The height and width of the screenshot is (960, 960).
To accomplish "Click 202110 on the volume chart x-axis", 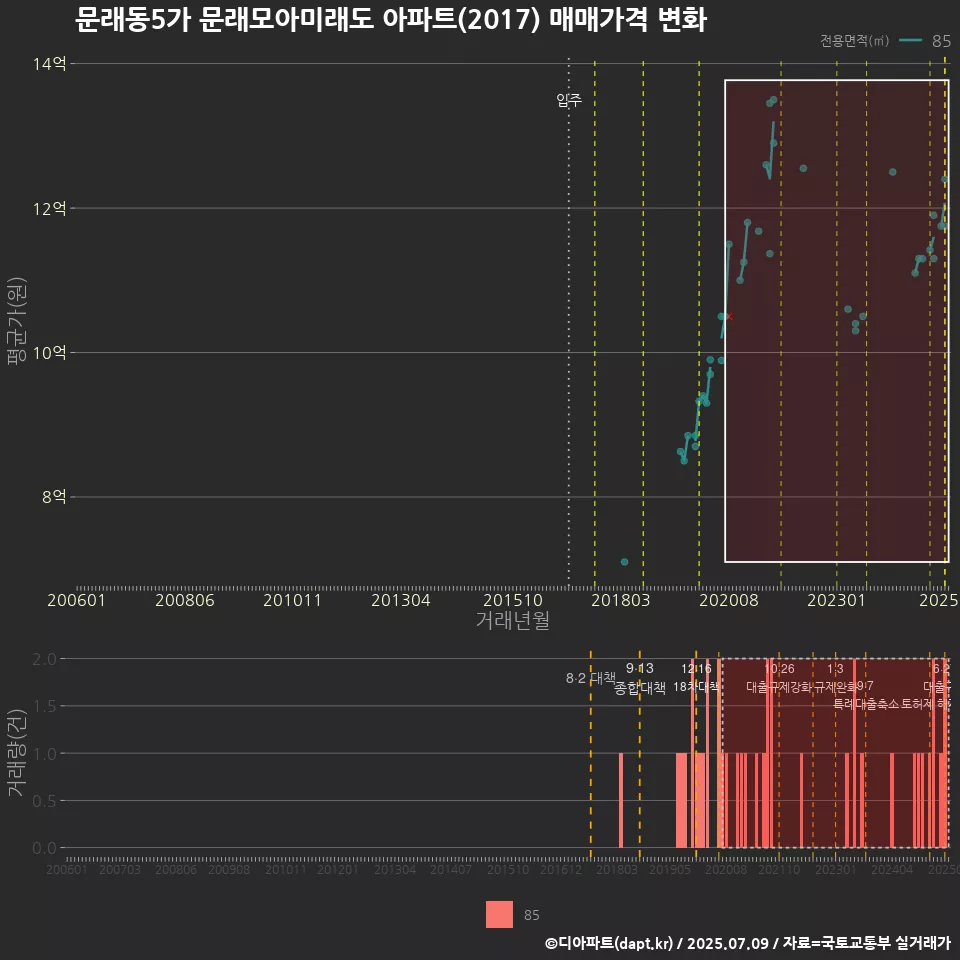I will pos(779,869).
